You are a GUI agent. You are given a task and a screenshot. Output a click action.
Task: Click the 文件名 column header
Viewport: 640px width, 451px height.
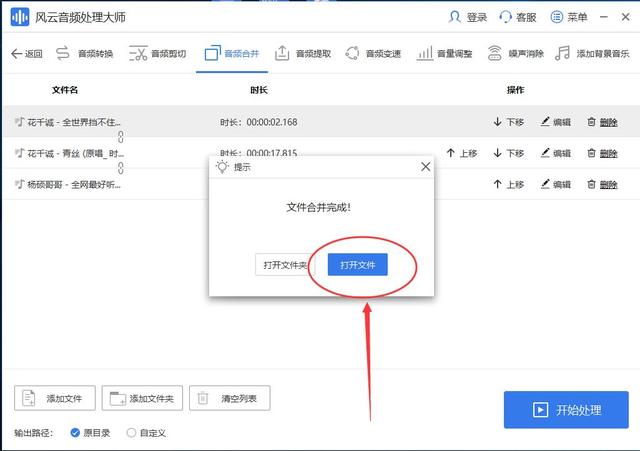(65, 90)
